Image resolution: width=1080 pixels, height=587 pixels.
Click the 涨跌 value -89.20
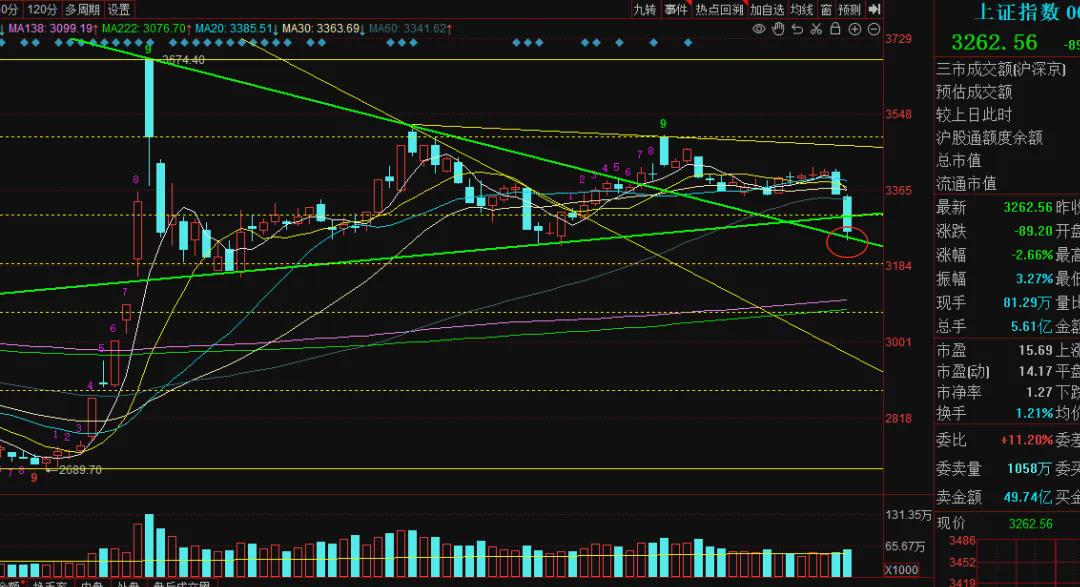click(1032, 231)
